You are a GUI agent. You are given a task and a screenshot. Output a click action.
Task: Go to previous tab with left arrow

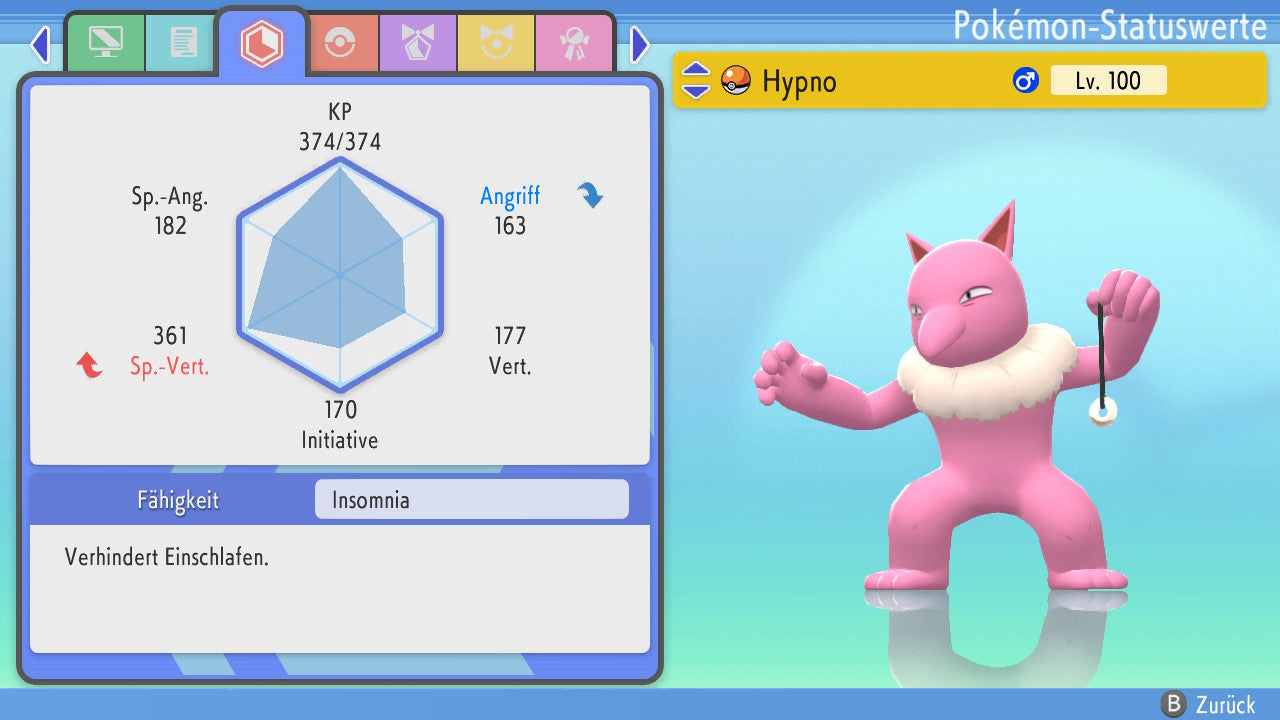pos(40,44)
